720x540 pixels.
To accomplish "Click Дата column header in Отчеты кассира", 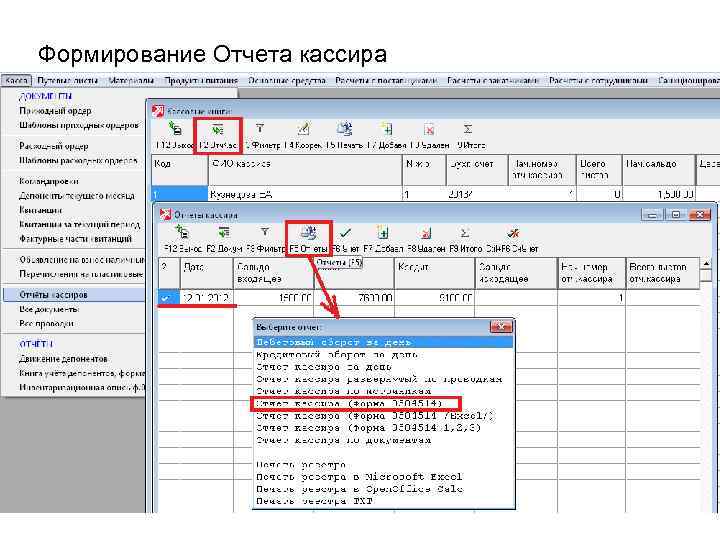I will click(x=206, y=273).
